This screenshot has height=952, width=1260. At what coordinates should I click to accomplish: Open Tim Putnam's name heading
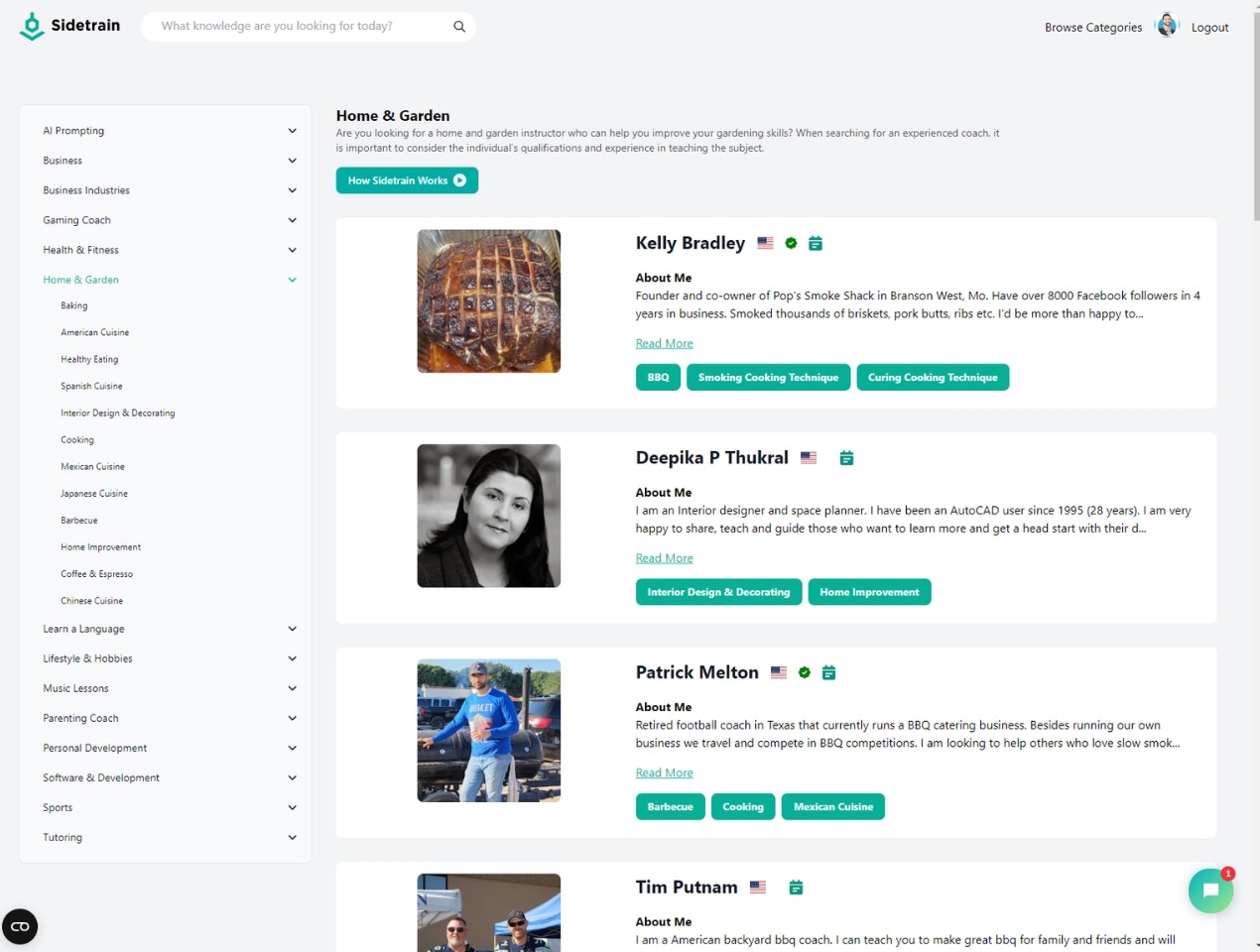(x=687, y=888)
